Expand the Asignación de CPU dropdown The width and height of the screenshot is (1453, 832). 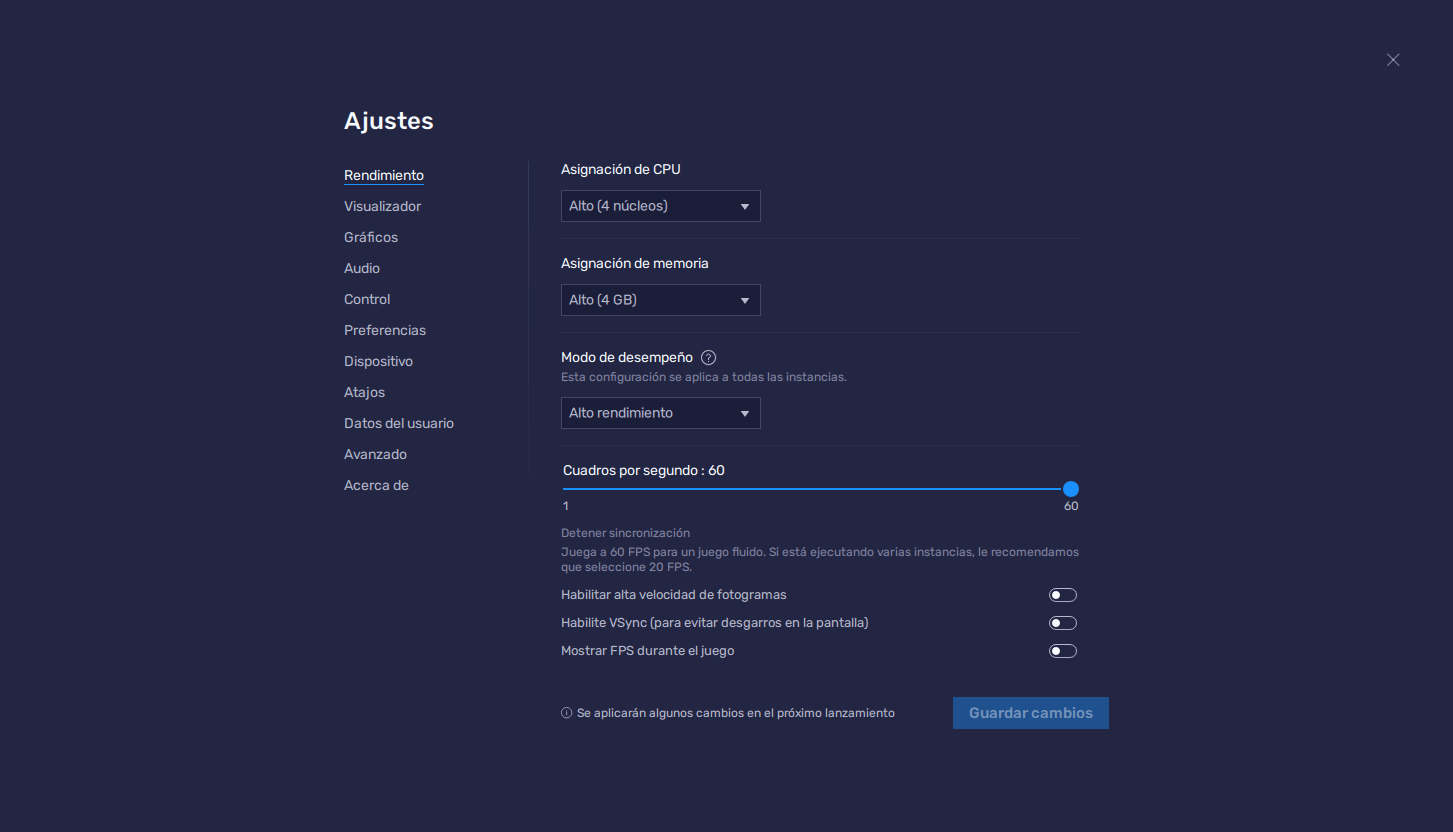pos(661,206)
